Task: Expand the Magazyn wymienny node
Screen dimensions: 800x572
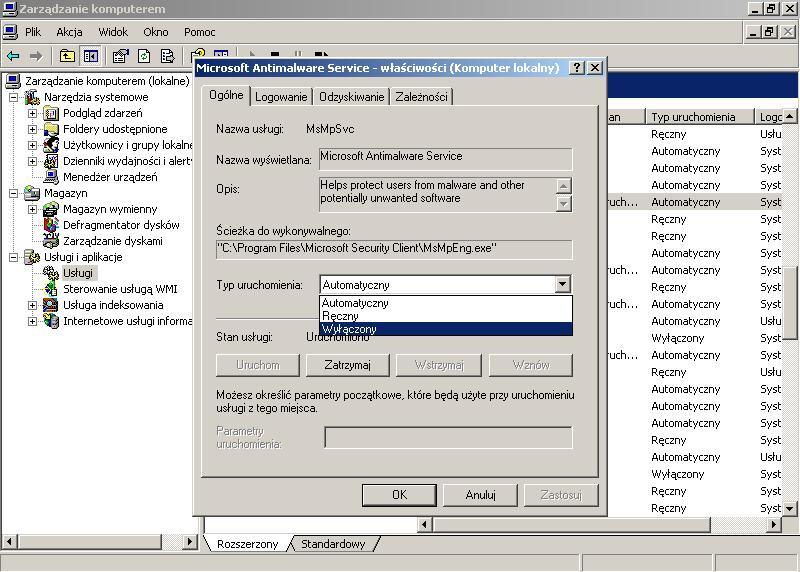Action: point(33,209)
